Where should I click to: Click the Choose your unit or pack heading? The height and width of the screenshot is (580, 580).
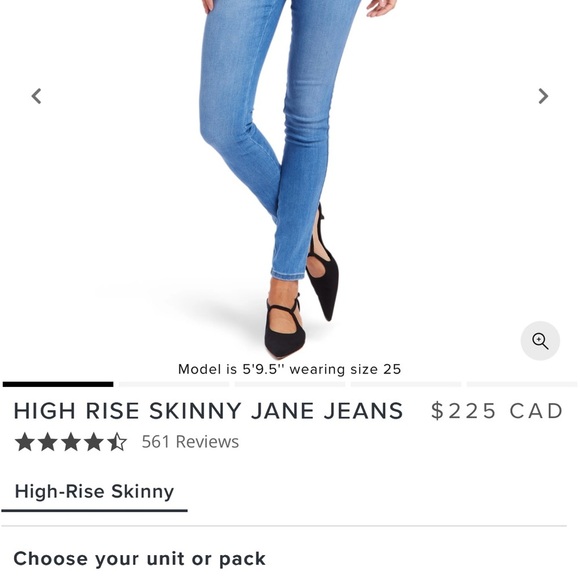pos(139,559)
